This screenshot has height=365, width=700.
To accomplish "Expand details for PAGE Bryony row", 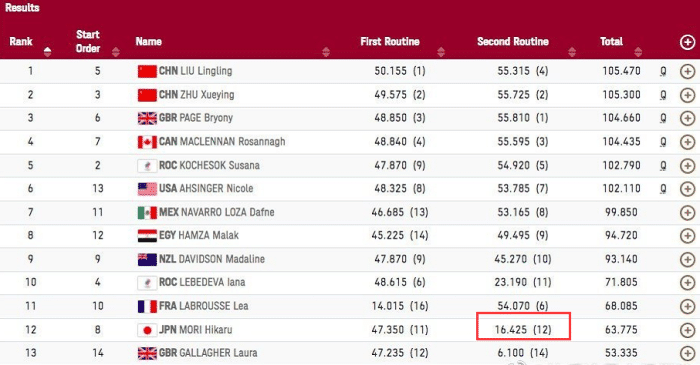I will tap(687, 119).
